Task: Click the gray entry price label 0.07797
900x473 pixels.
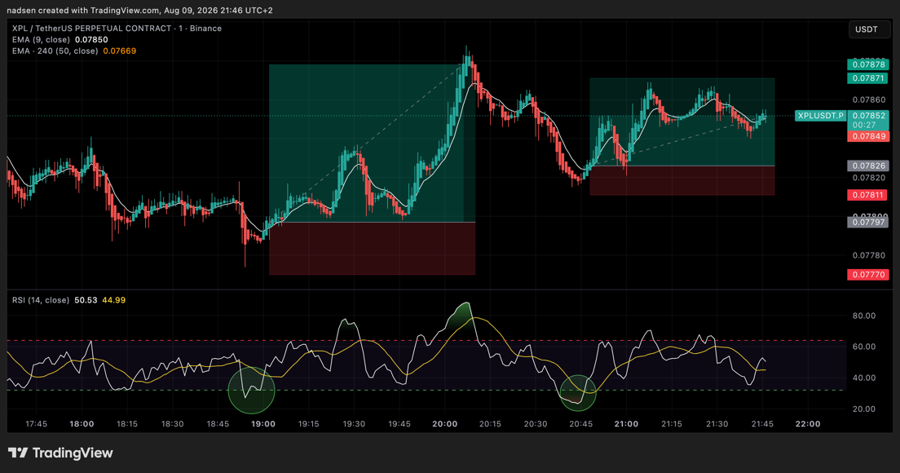Action: [868, 222]
